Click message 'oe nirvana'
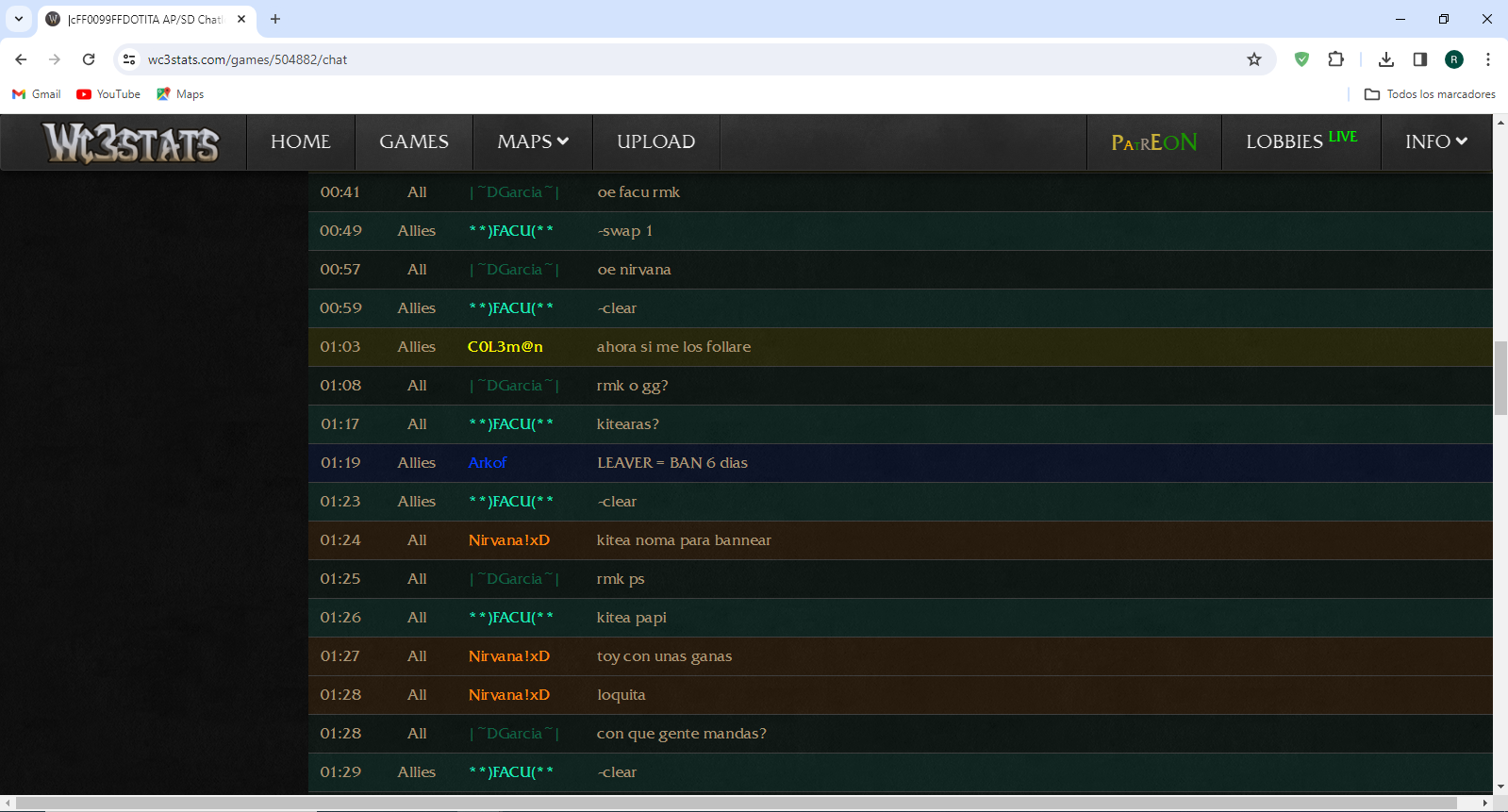This screenshot has height=812, width=1508. pyautogui.click(x=635, y=270)
